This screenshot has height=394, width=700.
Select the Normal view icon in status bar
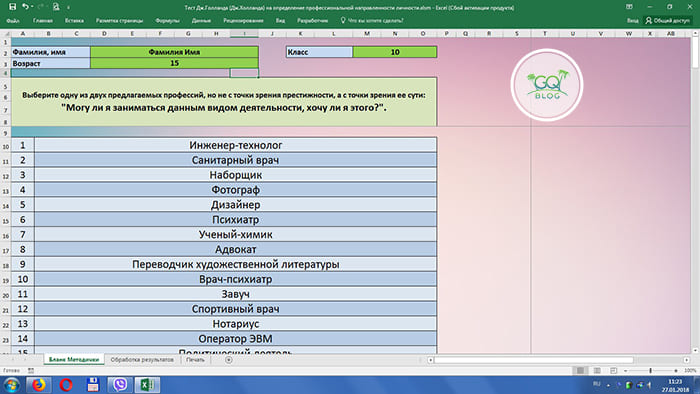[x=580, y=370]
